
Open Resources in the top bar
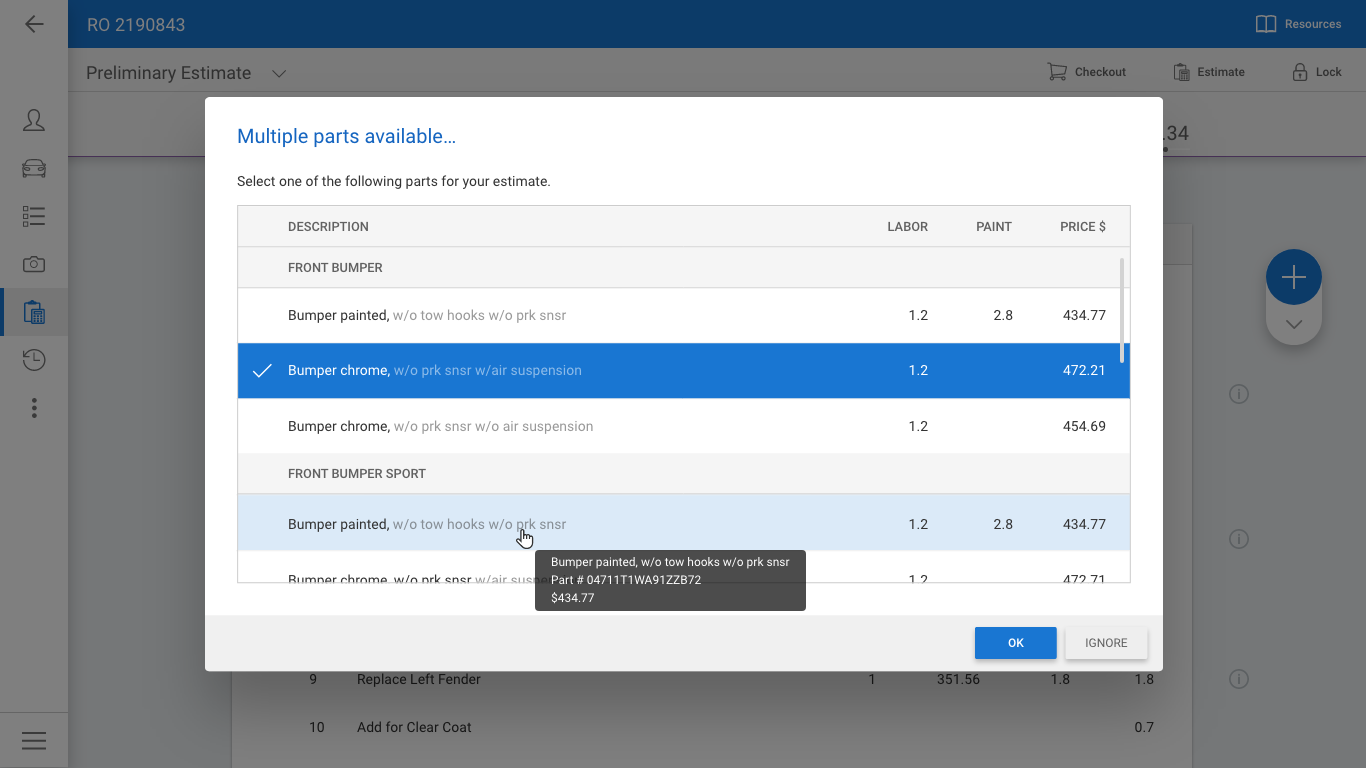point(1298,24)
